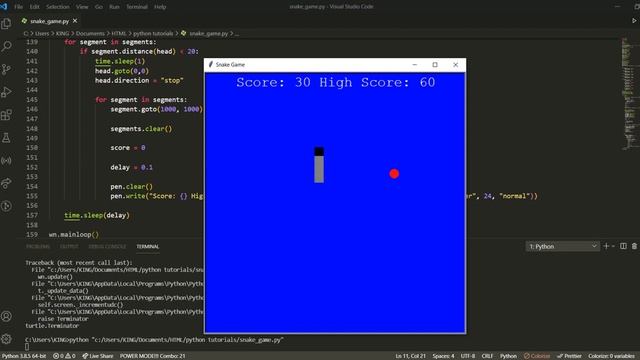This screenshot has height=360, width=640.
Task: Open the '1: Python' terminal dropdown
Action: [x=562, y=246]
